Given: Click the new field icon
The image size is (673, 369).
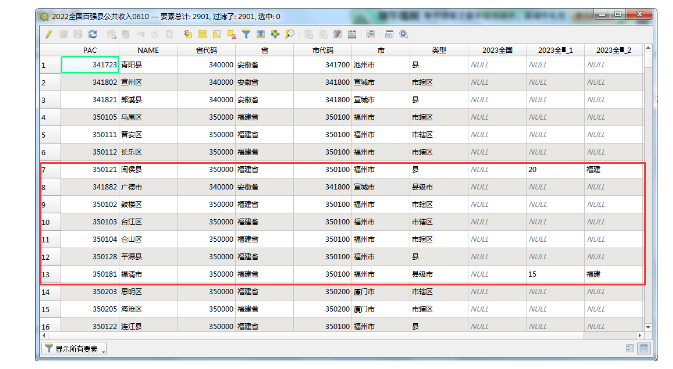Looking at the screenshot, I should [x=309, y=34].
